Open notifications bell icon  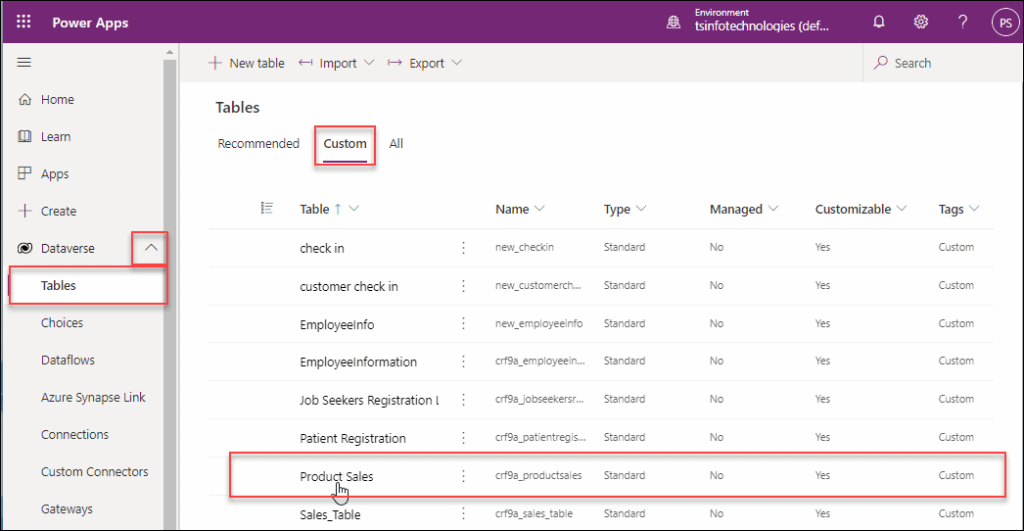(x=879, y=22)
